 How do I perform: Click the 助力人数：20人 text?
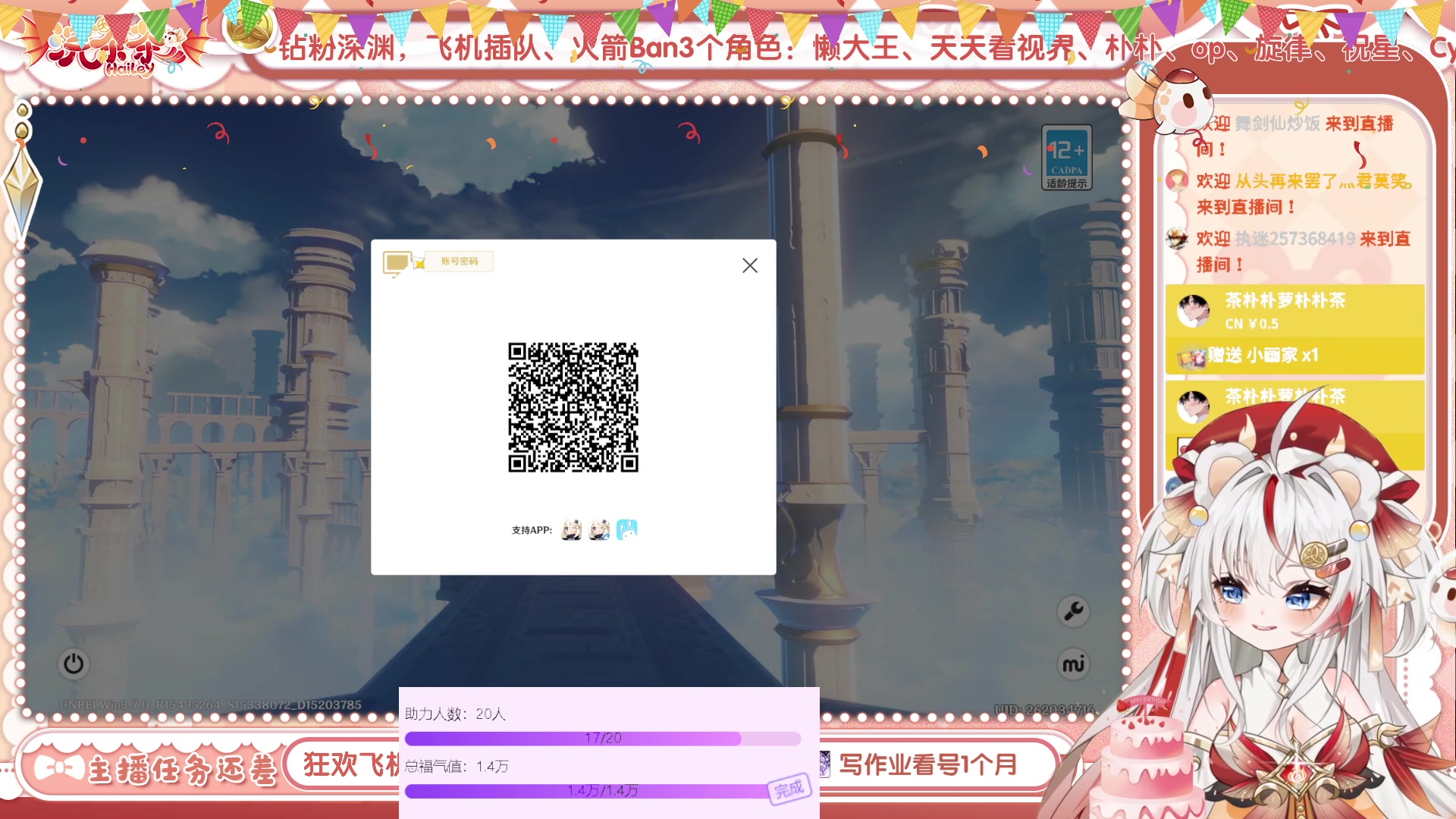pyautogui.click(x=455, y=714)
